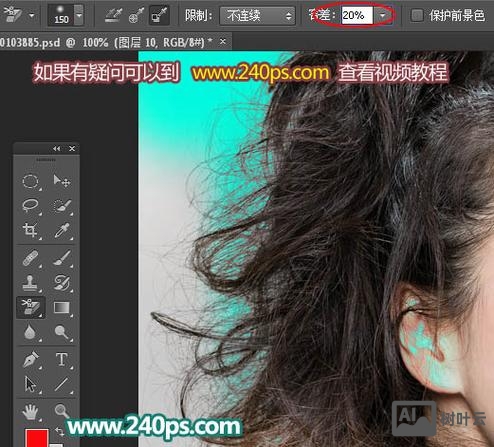Swap foreground and background colors
Image resolution: width=494 pixels, height=447 pixels.
tap(60, 432)
